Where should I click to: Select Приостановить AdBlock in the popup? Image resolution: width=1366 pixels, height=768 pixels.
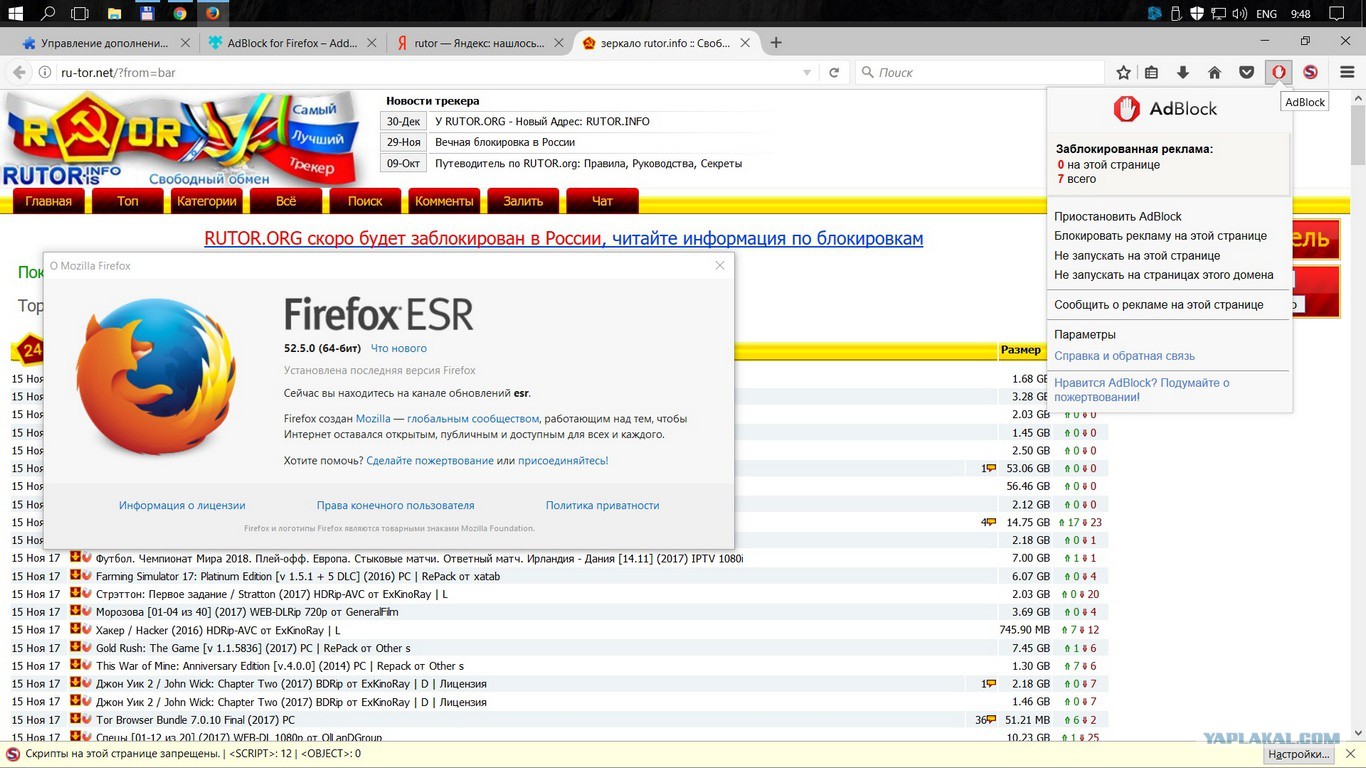click(1118, 216)
